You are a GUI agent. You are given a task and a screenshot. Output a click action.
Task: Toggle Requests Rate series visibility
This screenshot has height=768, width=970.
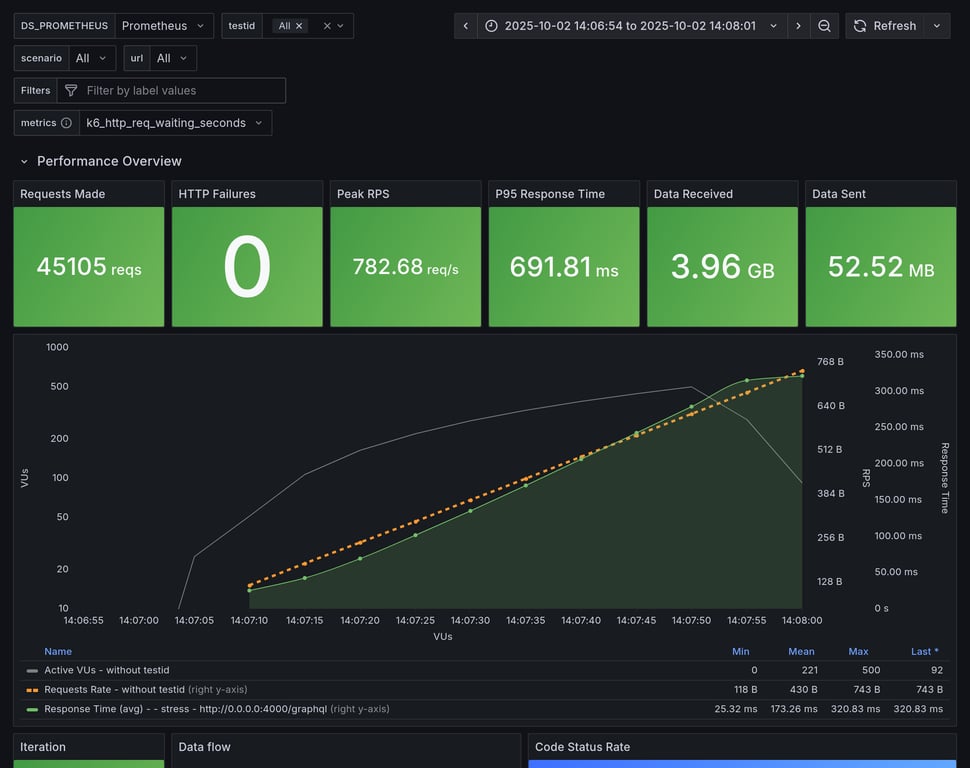coord(114,689)
